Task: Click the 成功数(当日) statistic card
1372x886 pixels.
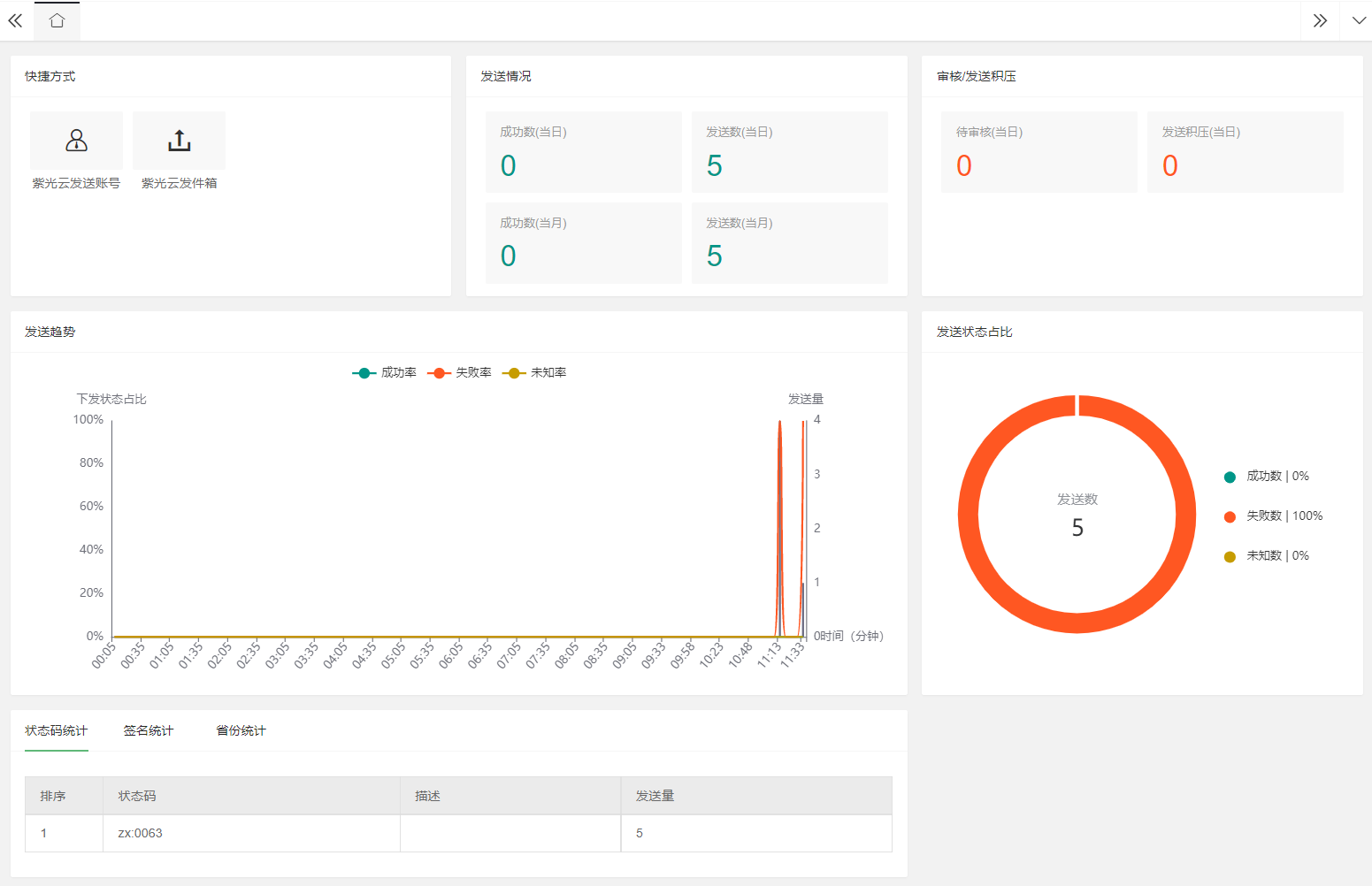Action: pos(584,152)
